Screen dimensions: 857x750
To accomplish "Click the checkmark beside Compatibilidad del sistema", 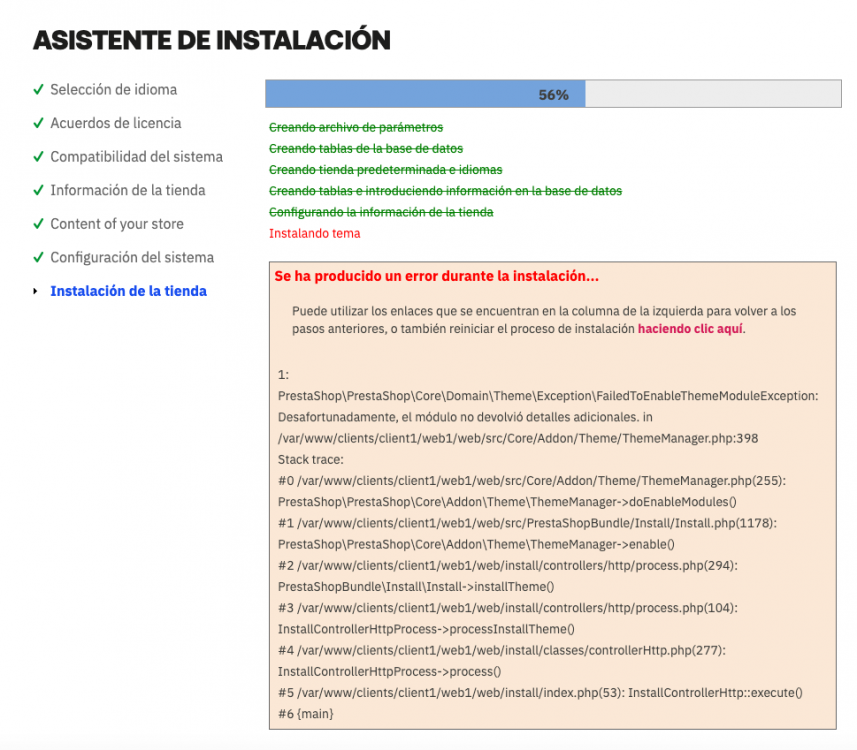I will [x=38, y=157].
